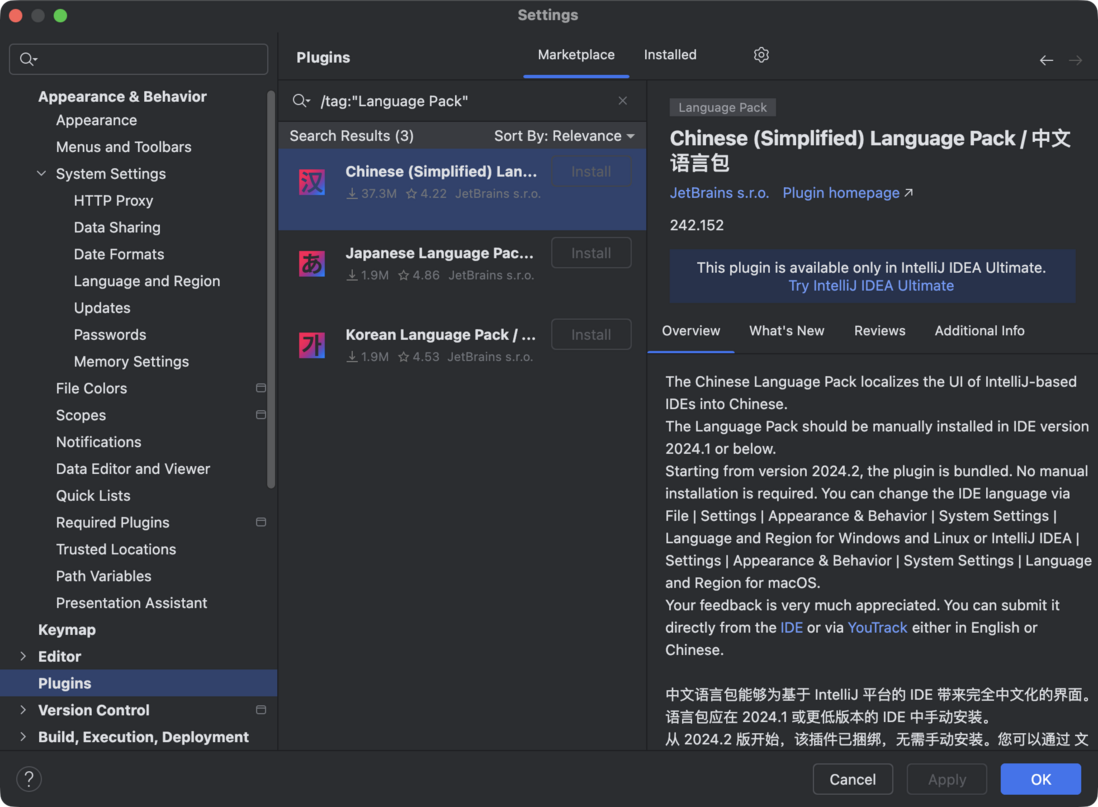Select the Japanese Language Pack plugin icon
Viewport: 1098px width, 807px height.
tap(312, 264)
